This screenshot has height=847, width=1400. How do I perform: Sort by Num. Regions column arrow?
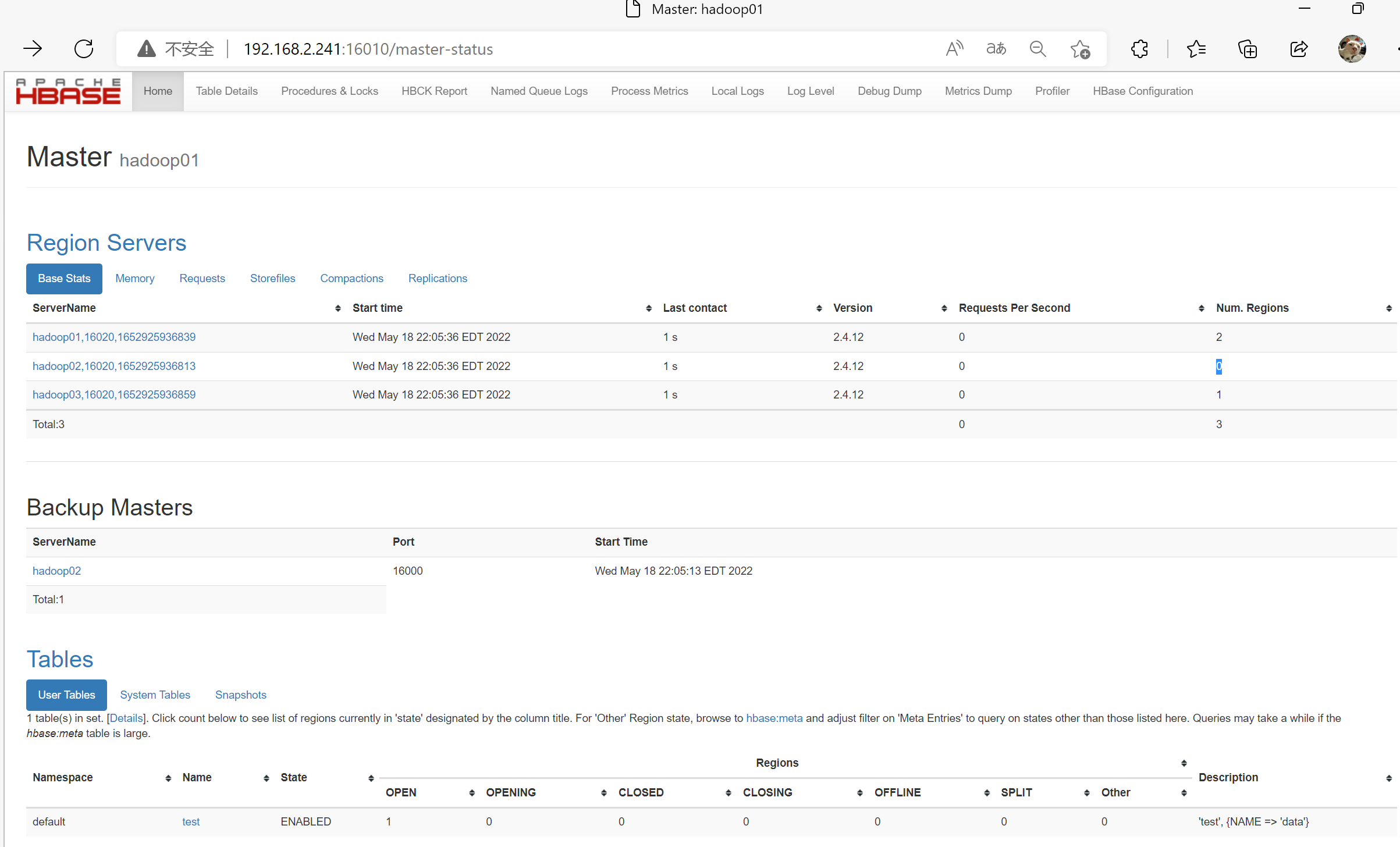[1388, 308]
